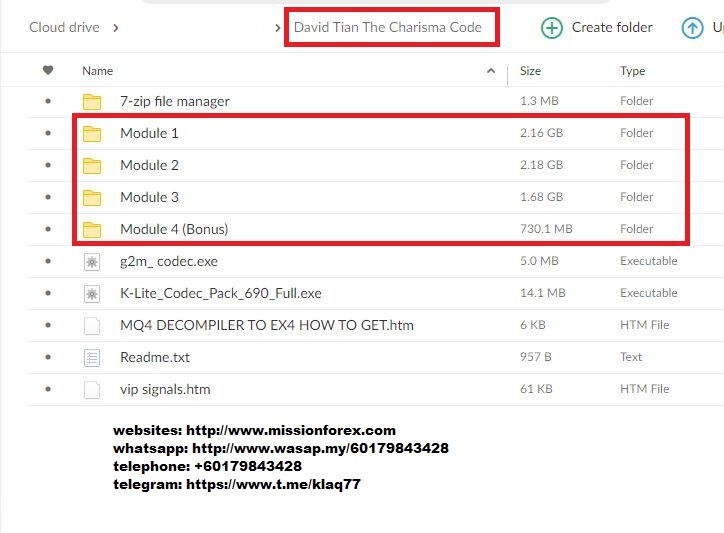Expand the chevron after Cloud drive
The height and width of the screenshot is (533, 724).
[115, 28]
